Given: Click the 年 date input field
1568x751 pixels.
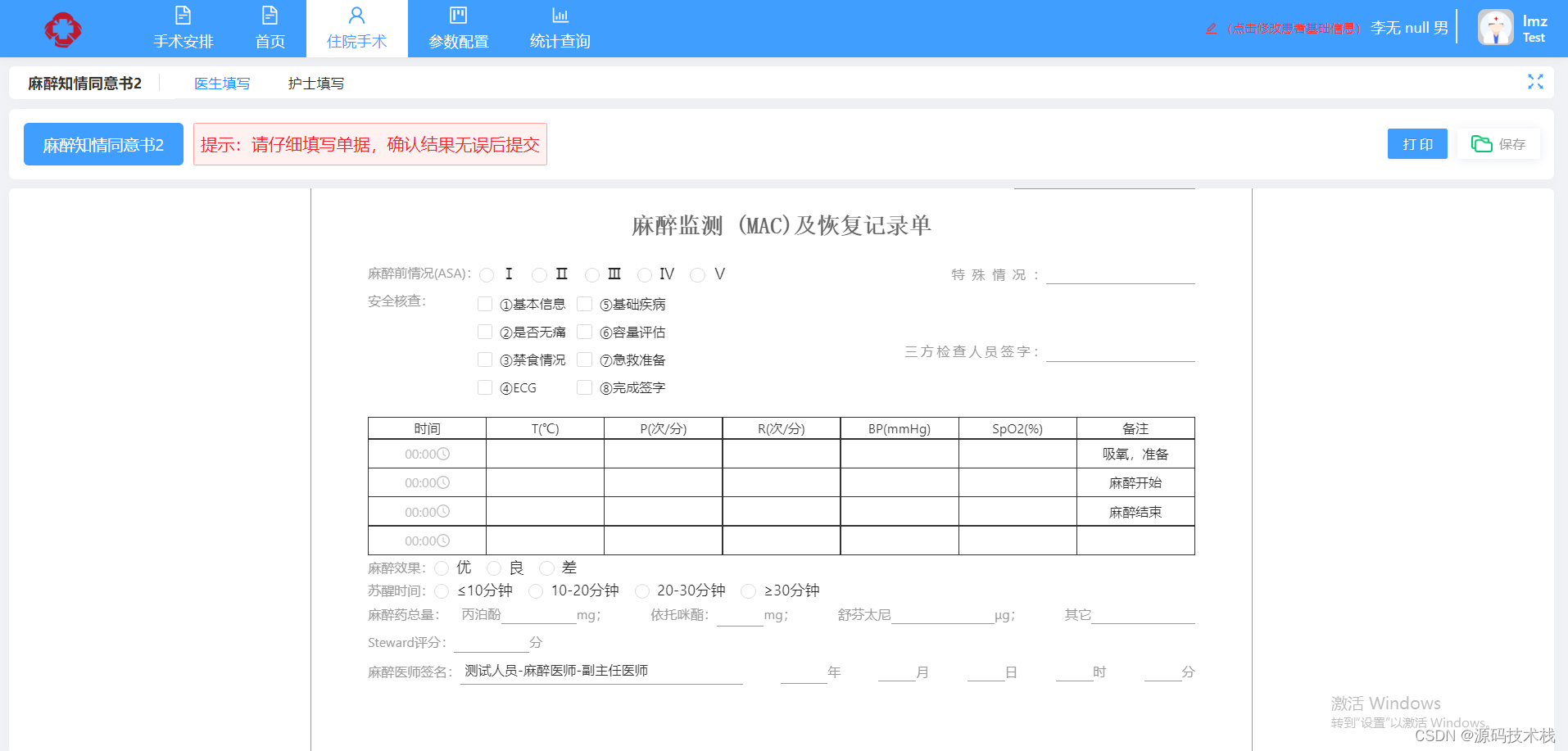Looking at the screenshot, I should click(804, 673).
